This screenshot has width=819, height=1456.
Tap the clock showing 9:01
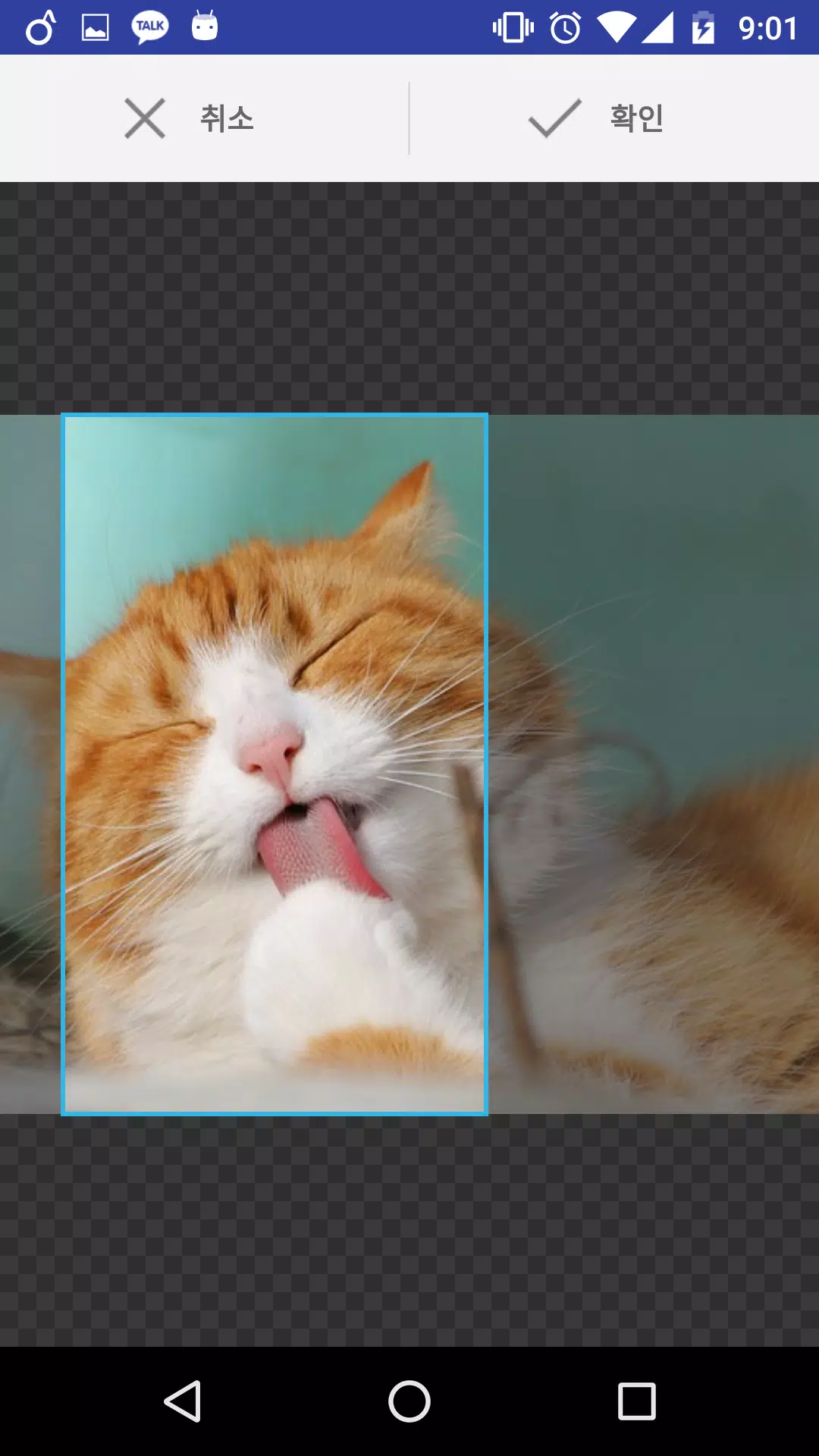coord(768,29)
